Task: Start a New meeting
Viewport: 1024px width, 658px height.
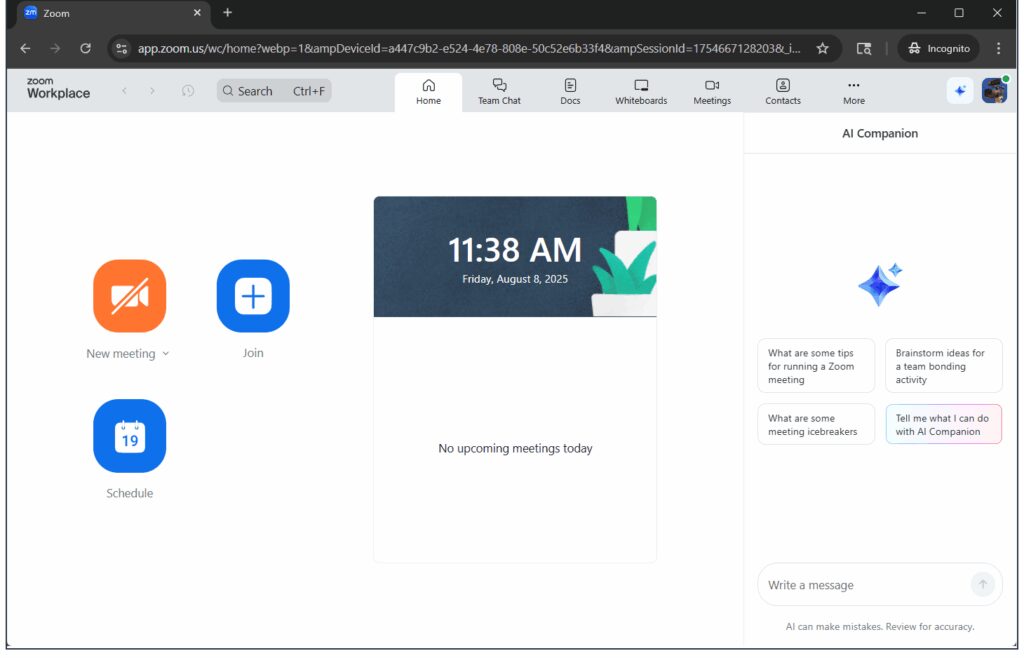Action: click(x=129, y=295)
